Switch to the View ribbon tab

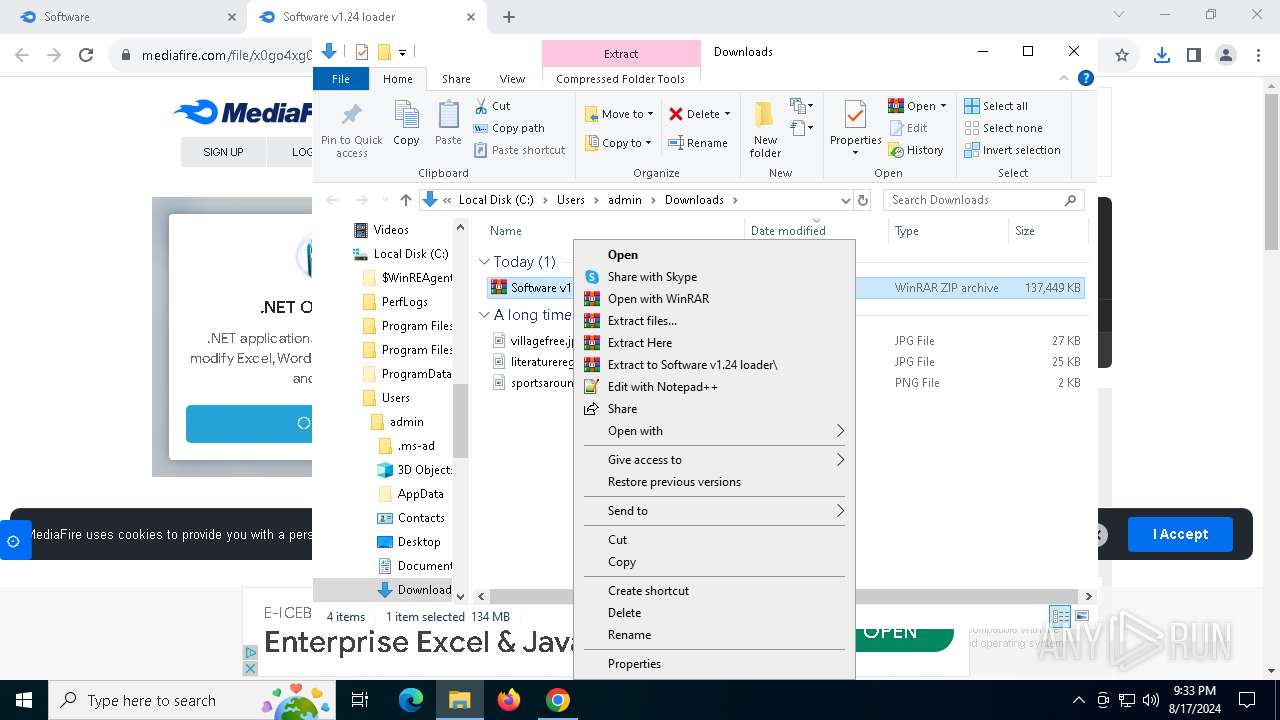coord(512,79)
